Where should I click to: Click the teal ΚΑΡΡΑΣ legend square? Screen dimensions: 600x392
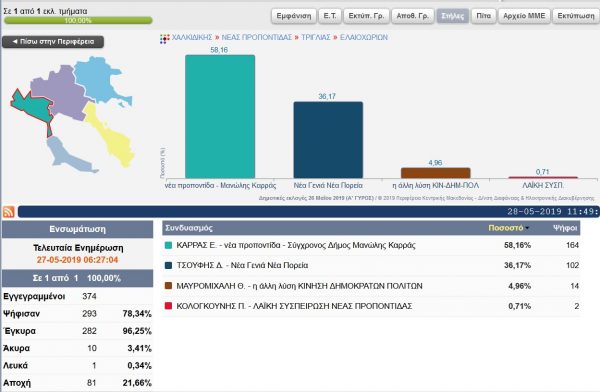point(168,245)
